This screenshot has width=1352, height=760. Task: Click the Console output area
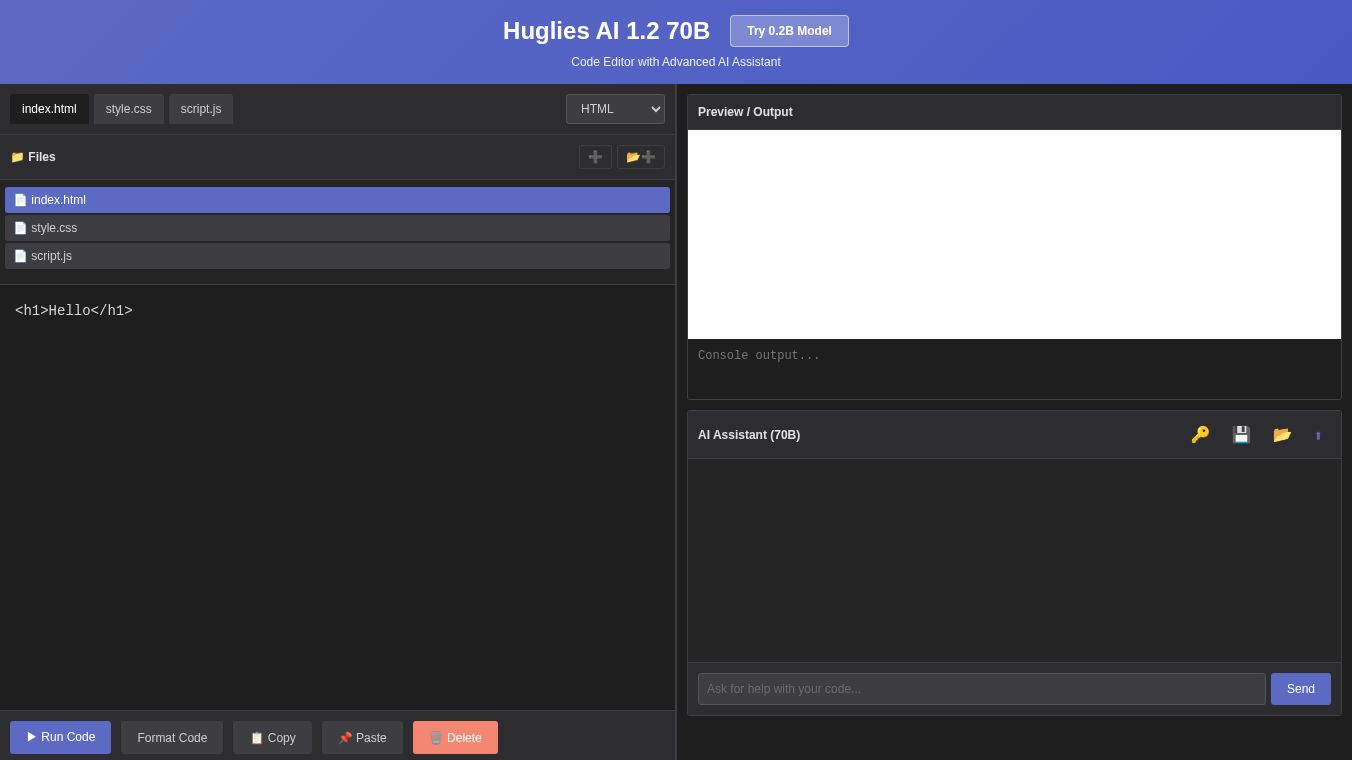1014,369
